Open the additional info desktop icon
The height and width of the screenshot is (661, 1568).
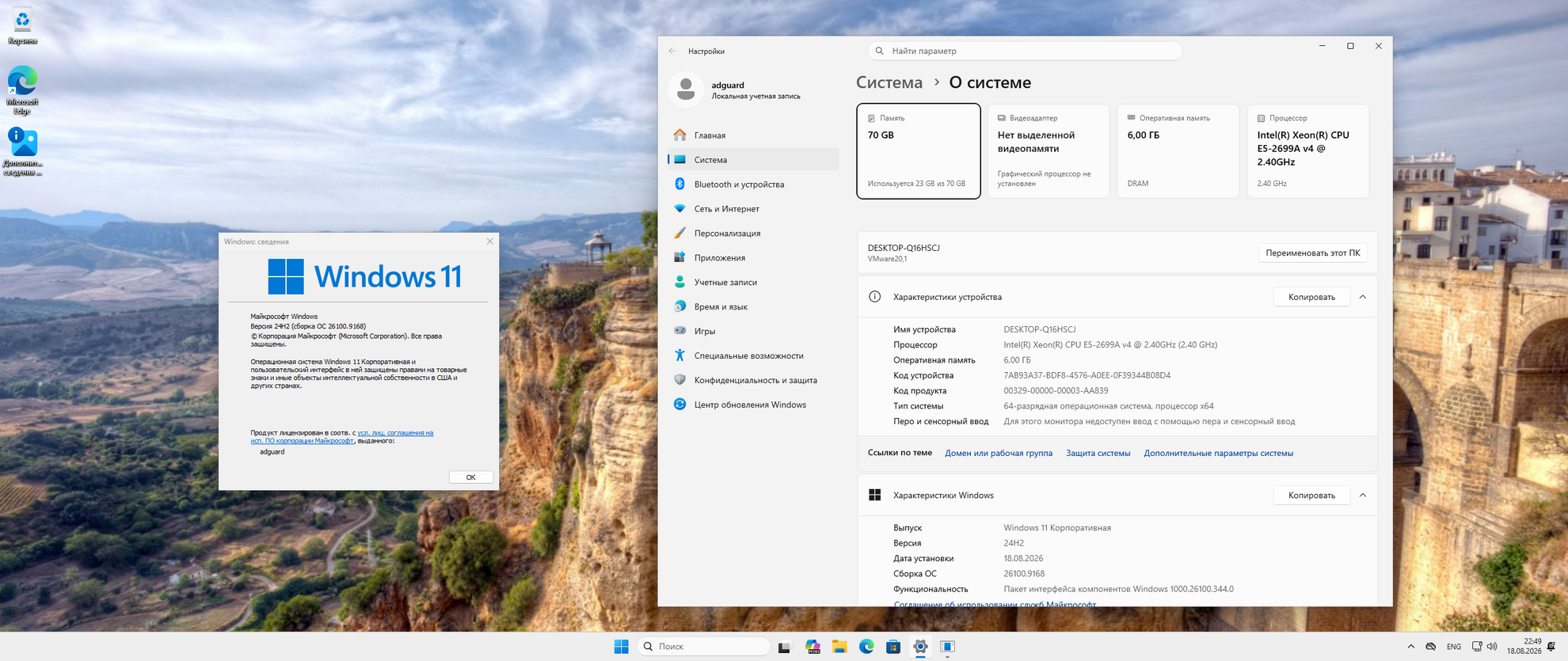[22, 152]
